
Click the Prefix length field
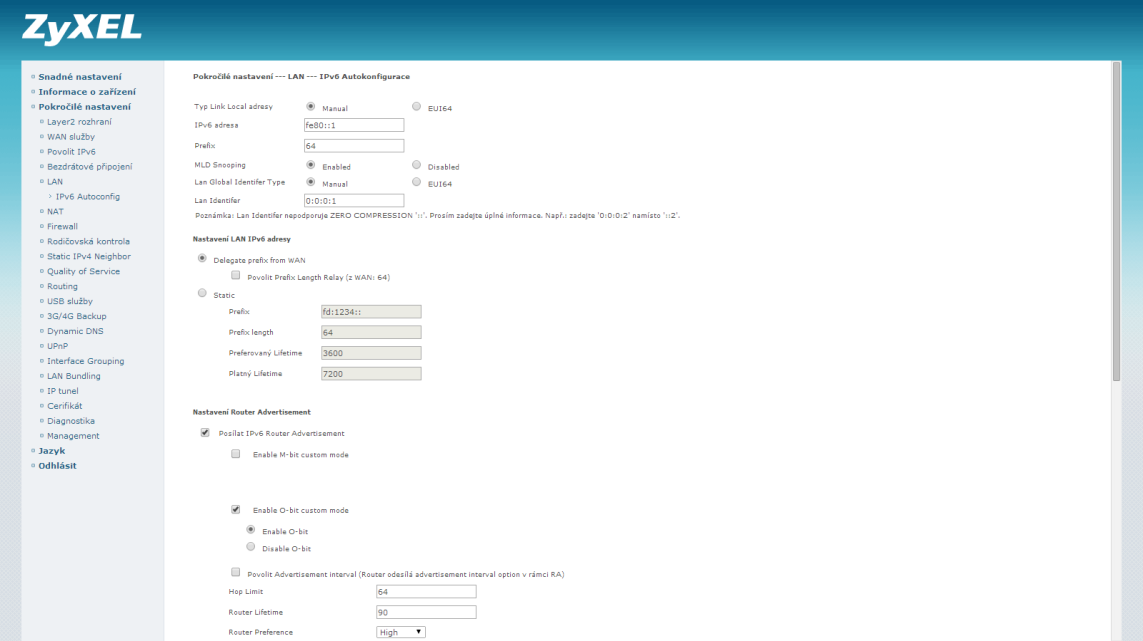(371, 333)
